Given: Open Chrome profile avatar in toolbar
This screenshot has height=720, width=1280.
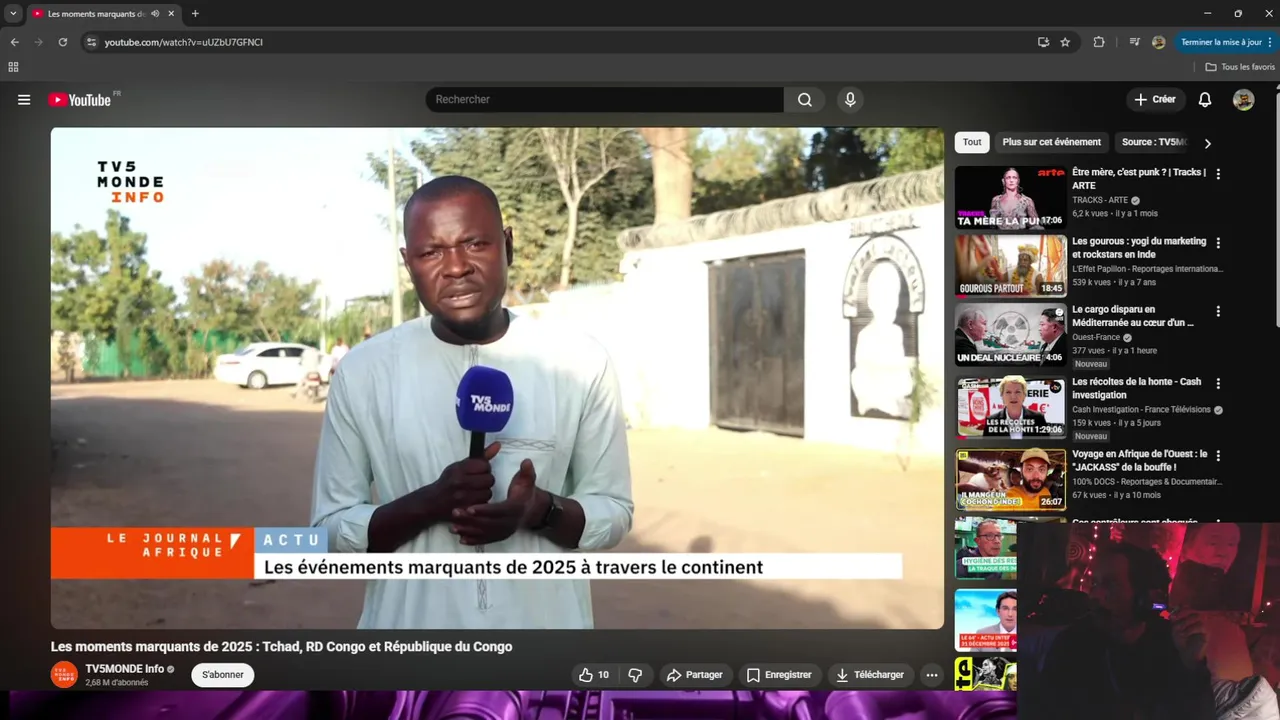Looking at the screenshot, I should (1158, 42).
